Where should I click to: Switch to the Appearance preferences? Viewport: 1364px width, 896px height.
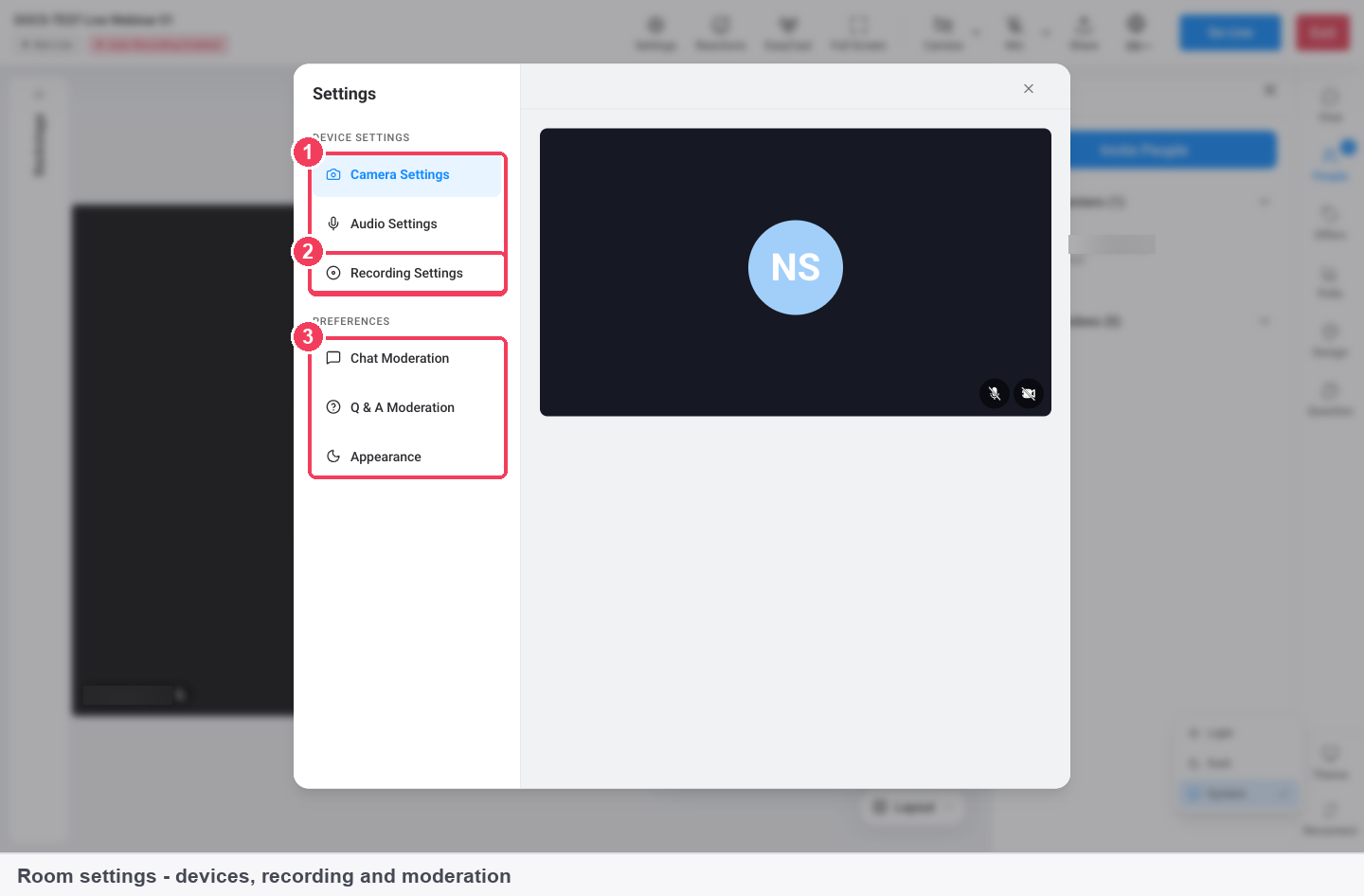407,457
